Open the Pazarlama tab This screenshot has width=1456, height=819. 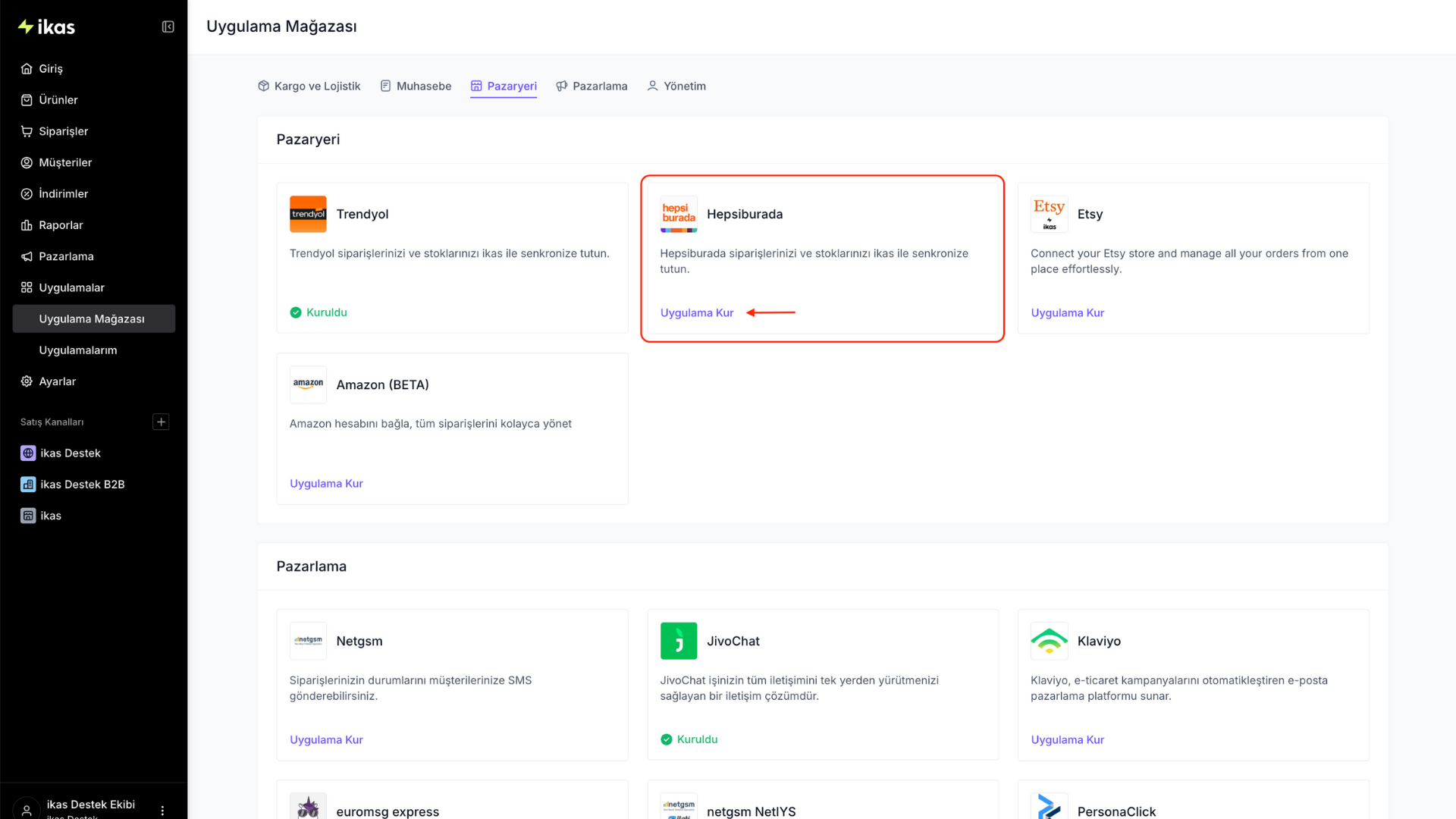pyautogui.click(x=591, y=86)
